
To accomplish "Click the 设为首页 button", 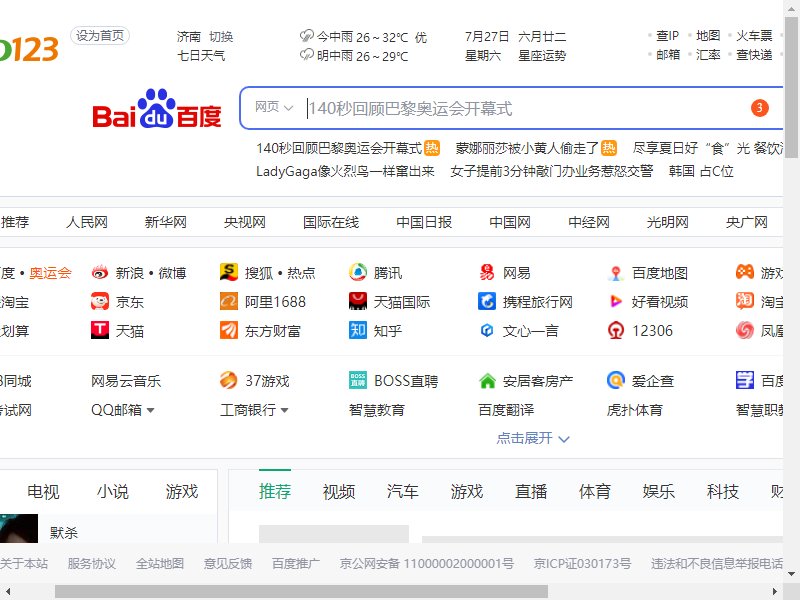I will (x=100, y=36).
